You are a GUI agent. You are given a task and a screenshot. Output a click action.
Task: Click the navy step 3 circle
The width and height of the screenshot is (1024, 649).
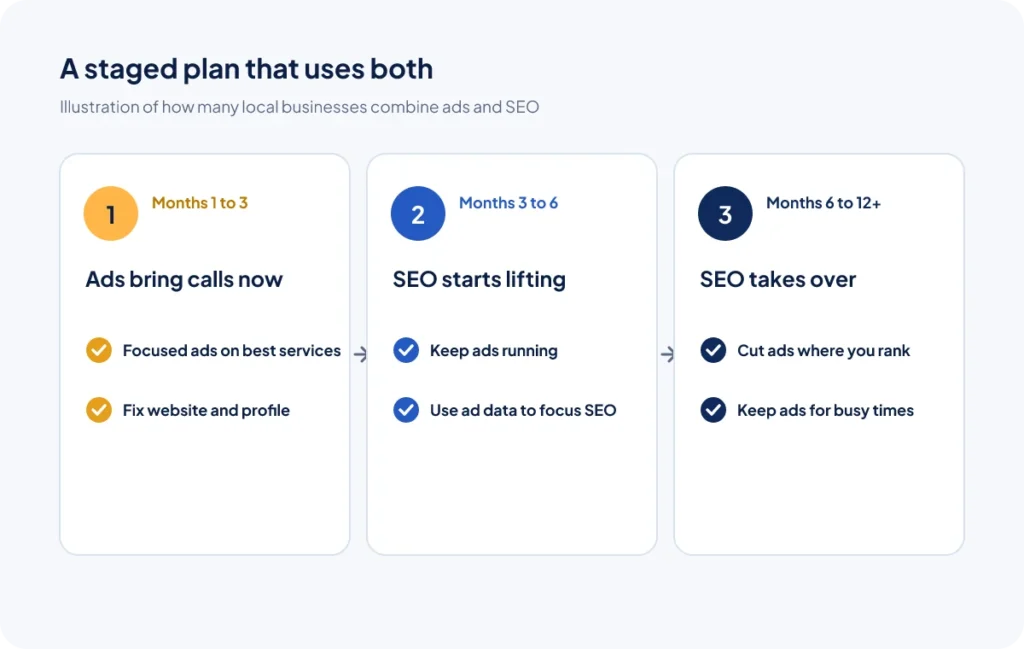tap(725, 214)
